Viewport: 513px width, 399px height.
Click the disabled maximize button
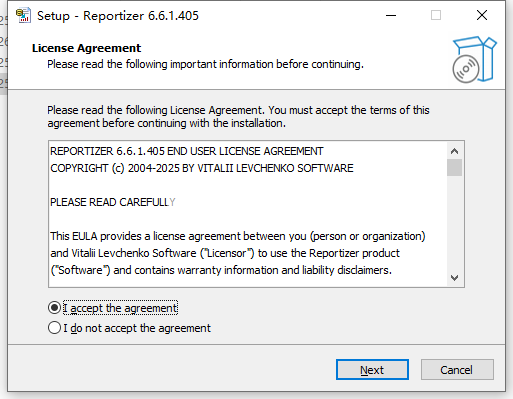[x=436, y=15]
